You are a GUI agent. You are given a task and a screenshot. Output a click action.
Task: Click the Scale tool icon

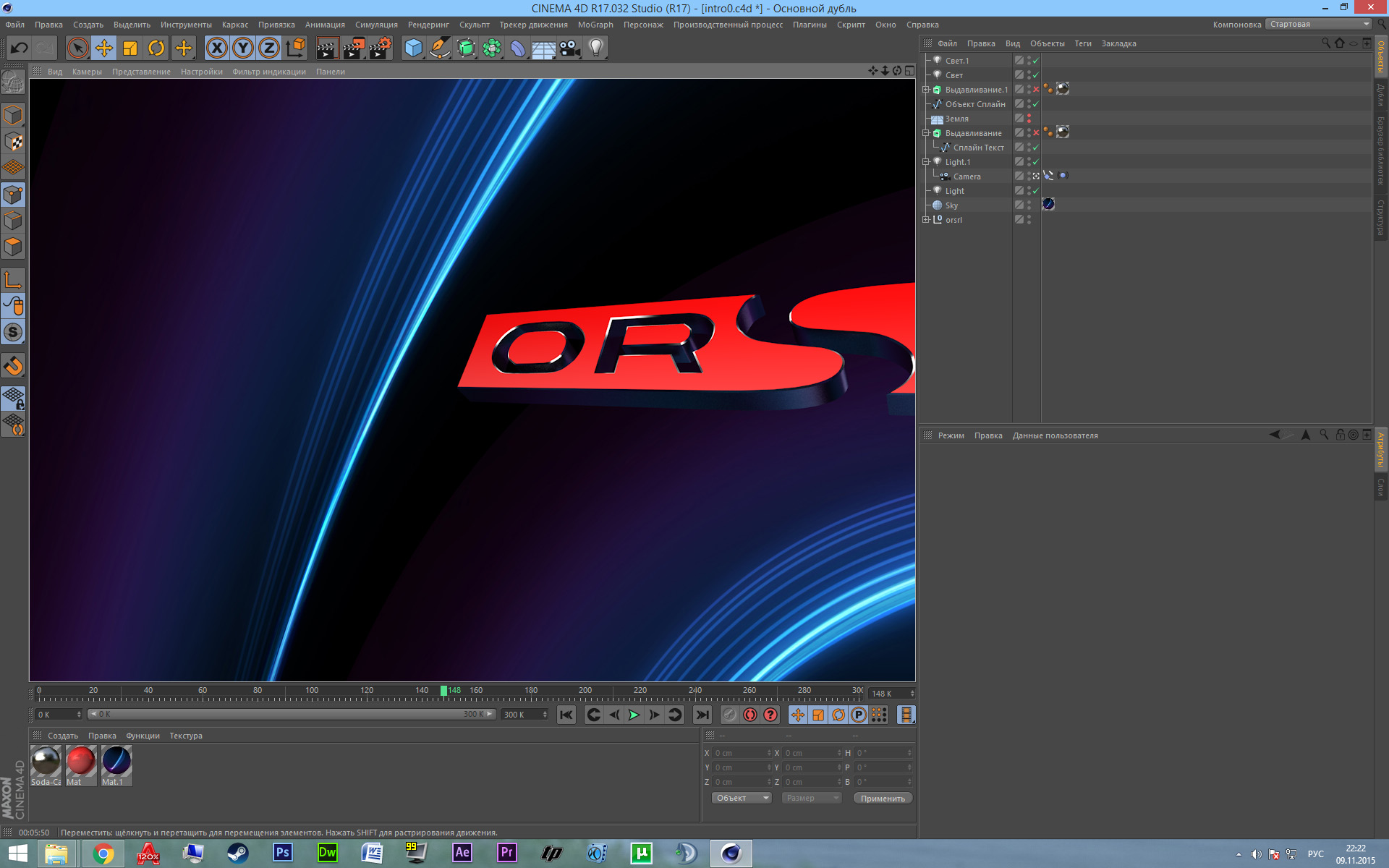[130, 48]
